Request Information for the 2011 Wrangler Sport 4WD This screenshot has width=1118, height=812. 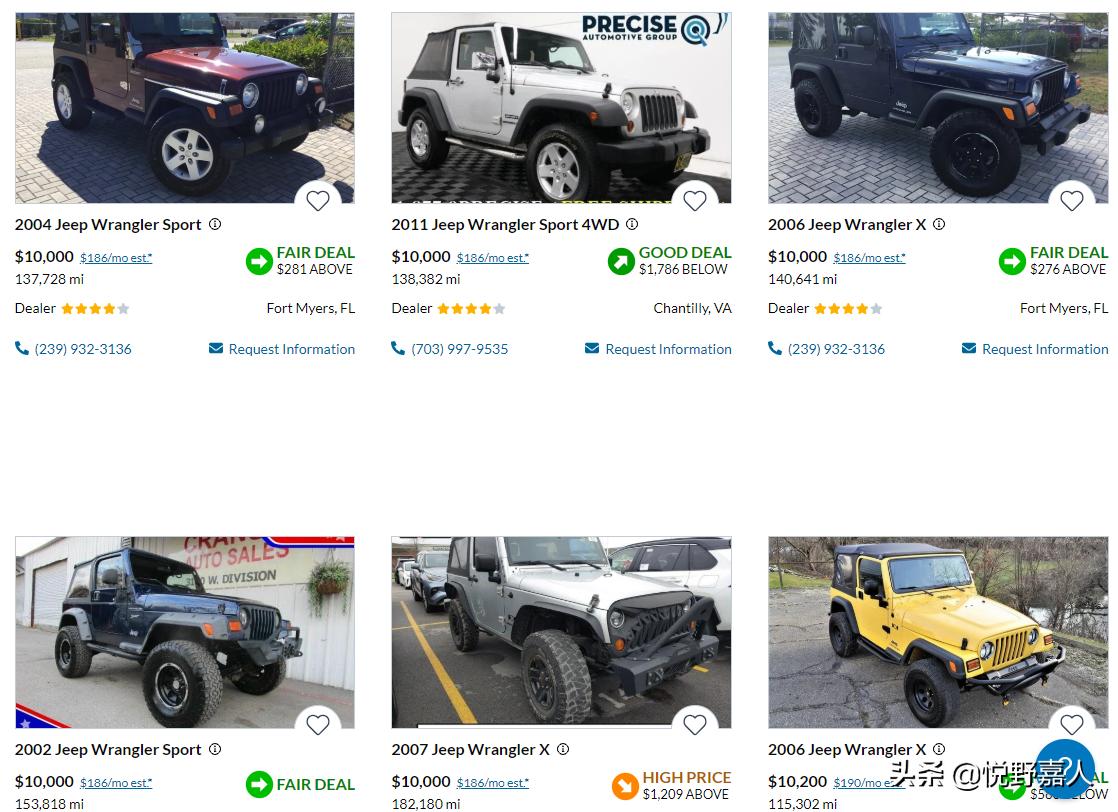658,349
